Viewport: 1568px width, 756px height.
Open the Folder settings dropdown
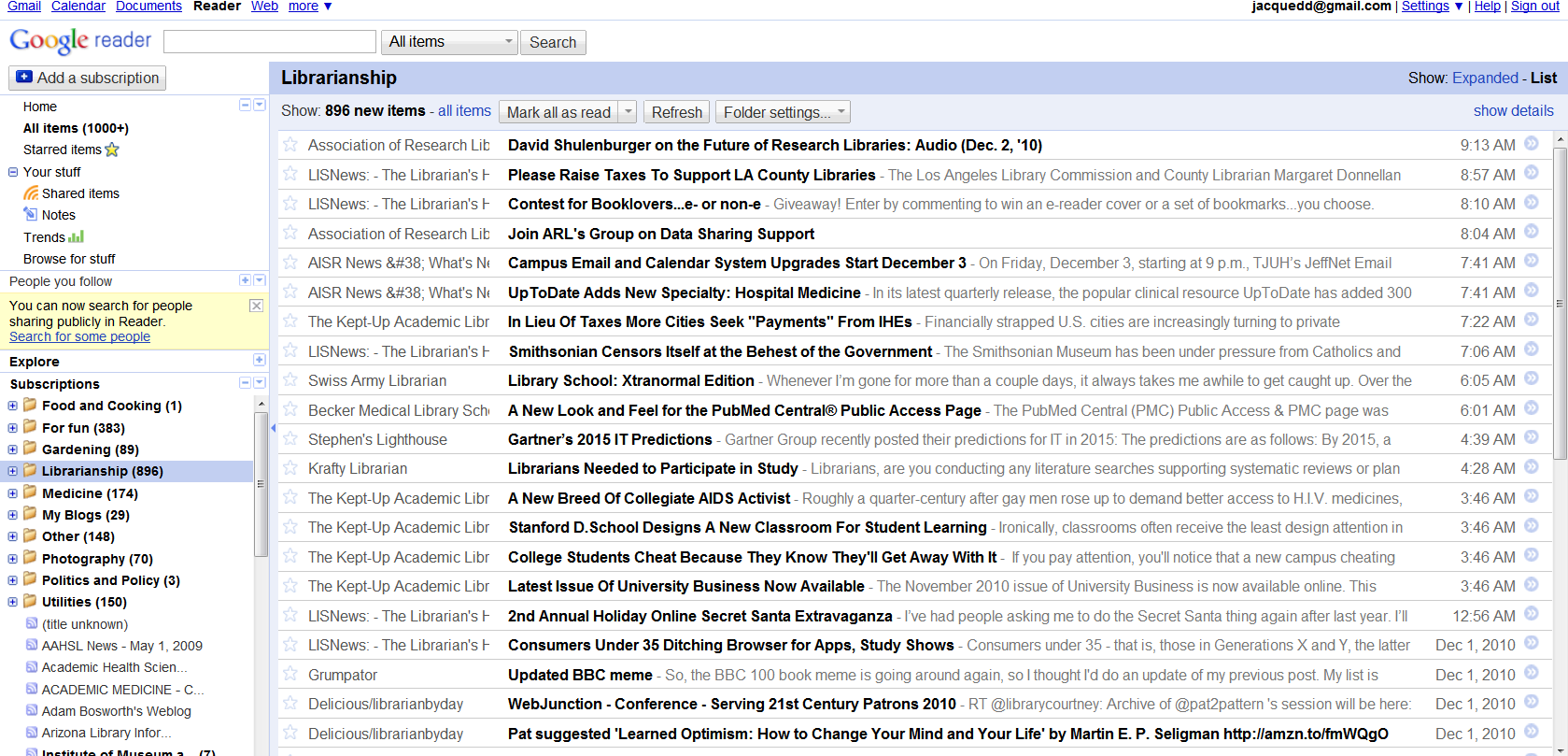(783, 112)
